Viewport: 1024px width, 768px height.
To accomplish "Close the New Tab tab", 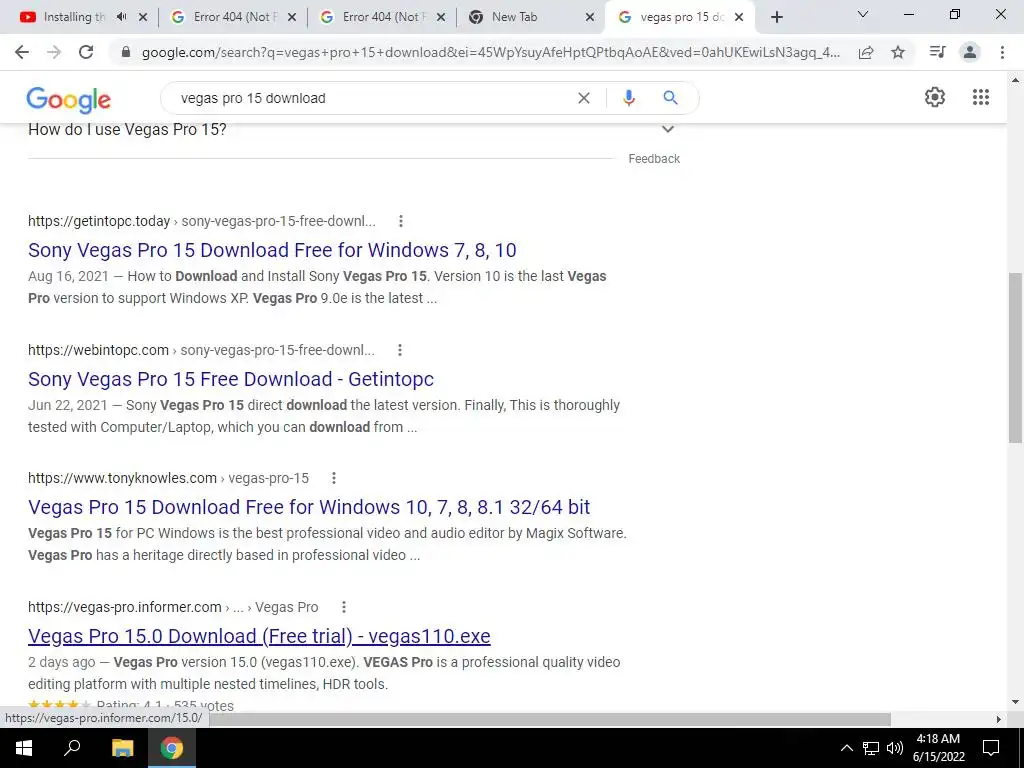I will pos(590,18).
